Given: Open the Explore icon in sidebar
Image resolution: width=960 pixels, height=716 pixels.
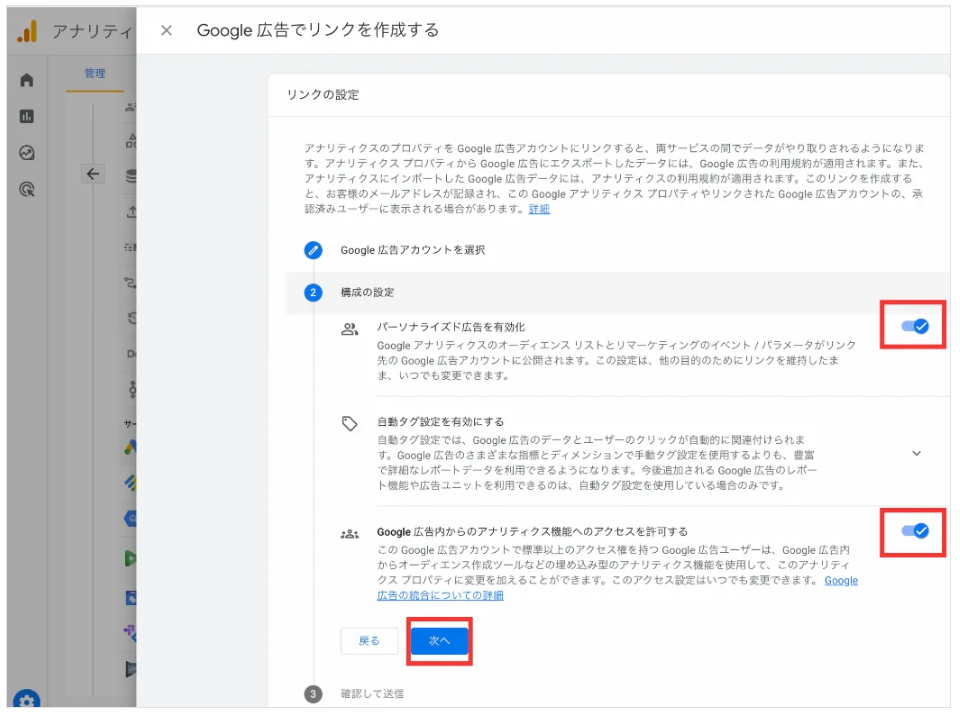Looking at the screenshot, I should 27,153.
